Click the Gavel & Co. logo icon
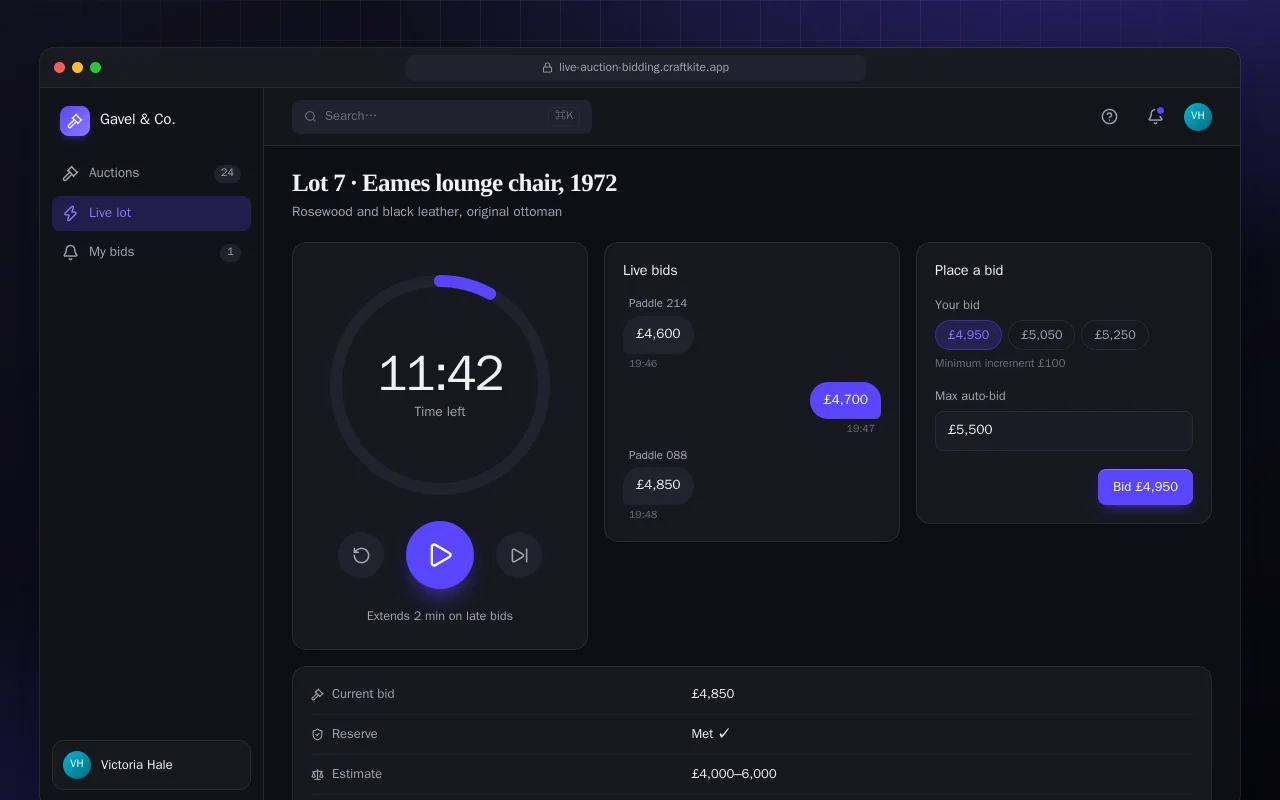Image resolution: width=1280 pixels, height=800 pixels. 75,121
